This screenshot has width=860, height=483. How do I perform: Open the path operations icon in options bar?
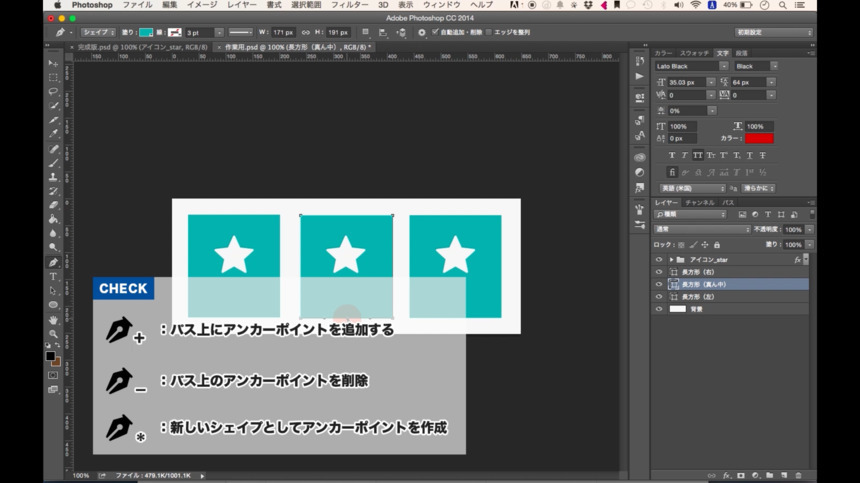(x=366, y=32)
